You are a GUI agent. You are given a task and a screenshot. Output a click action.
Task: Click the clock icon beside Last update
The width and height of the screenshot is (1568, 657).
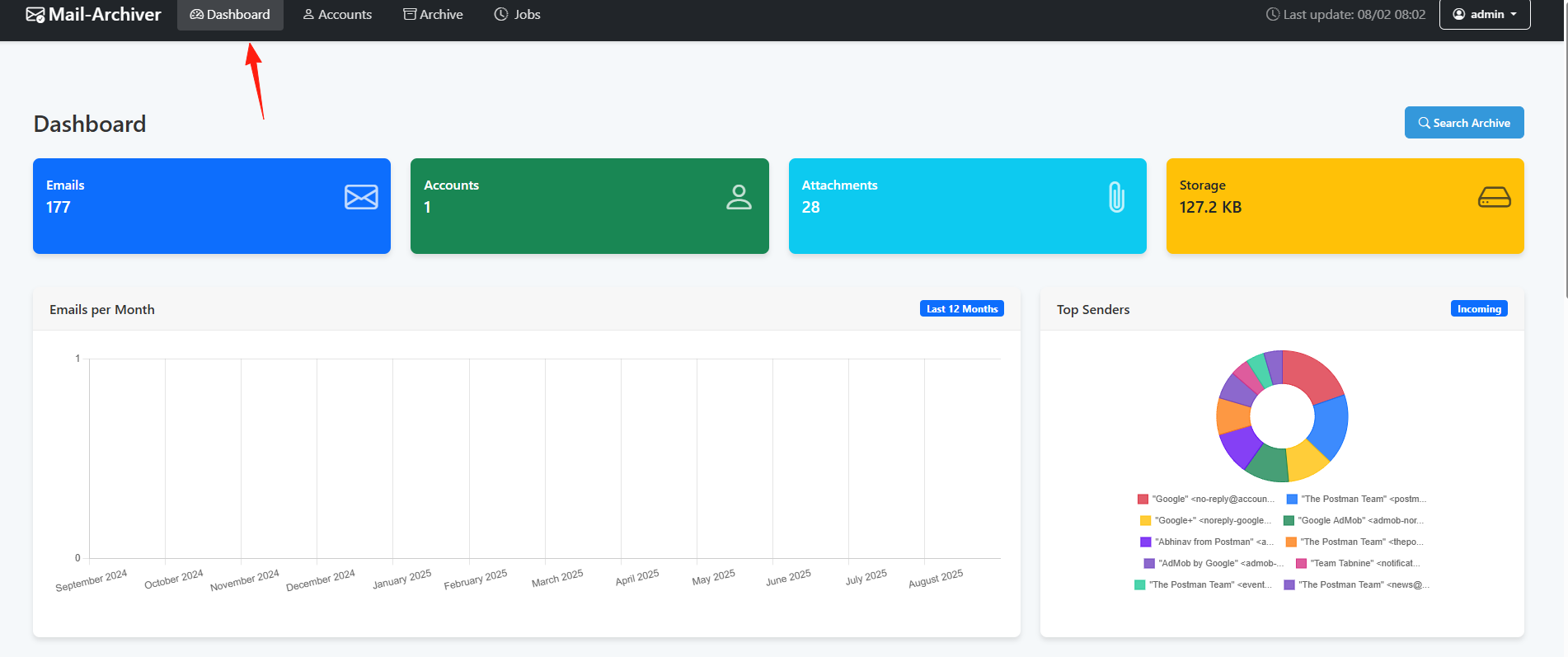[1273, 14]
